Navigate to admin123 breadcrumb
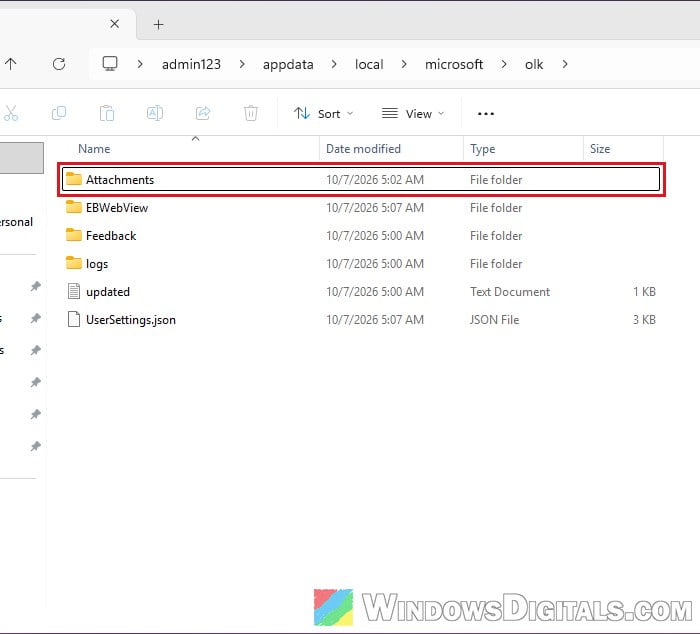The width and height of the screenshot is (700, 634). click(192, 64)
